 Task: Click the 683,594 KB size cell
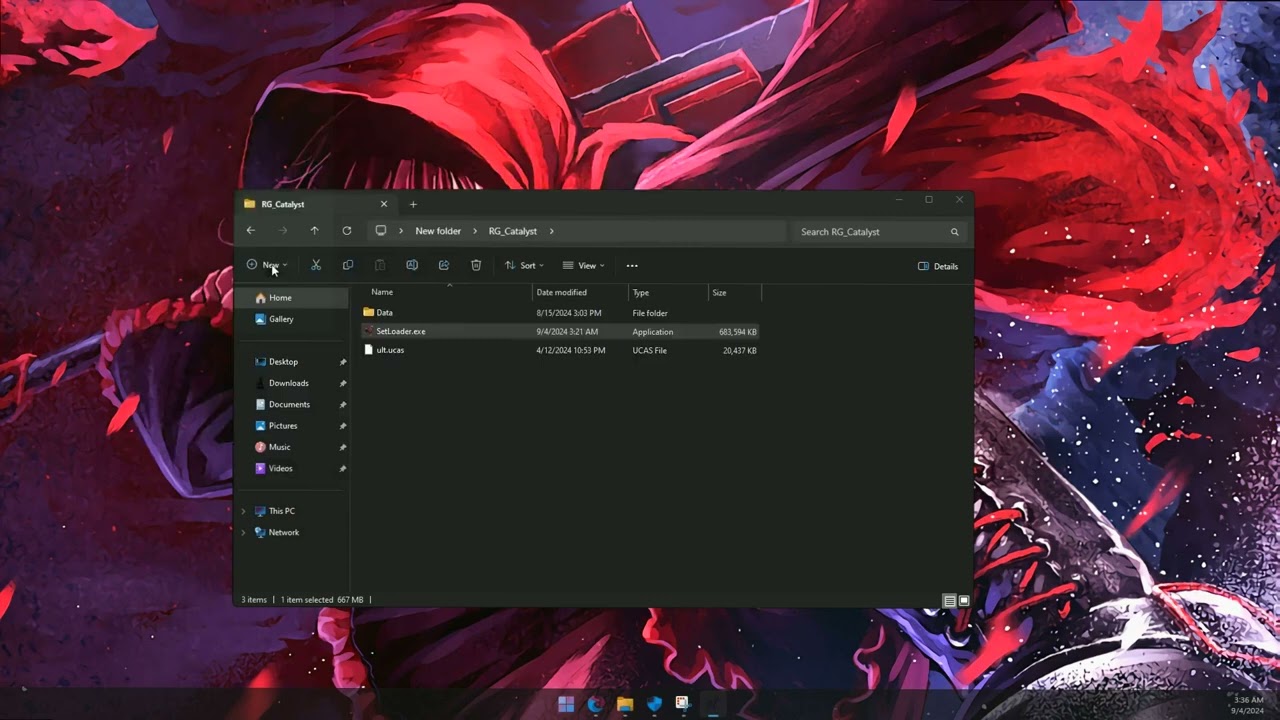point(738,331)
